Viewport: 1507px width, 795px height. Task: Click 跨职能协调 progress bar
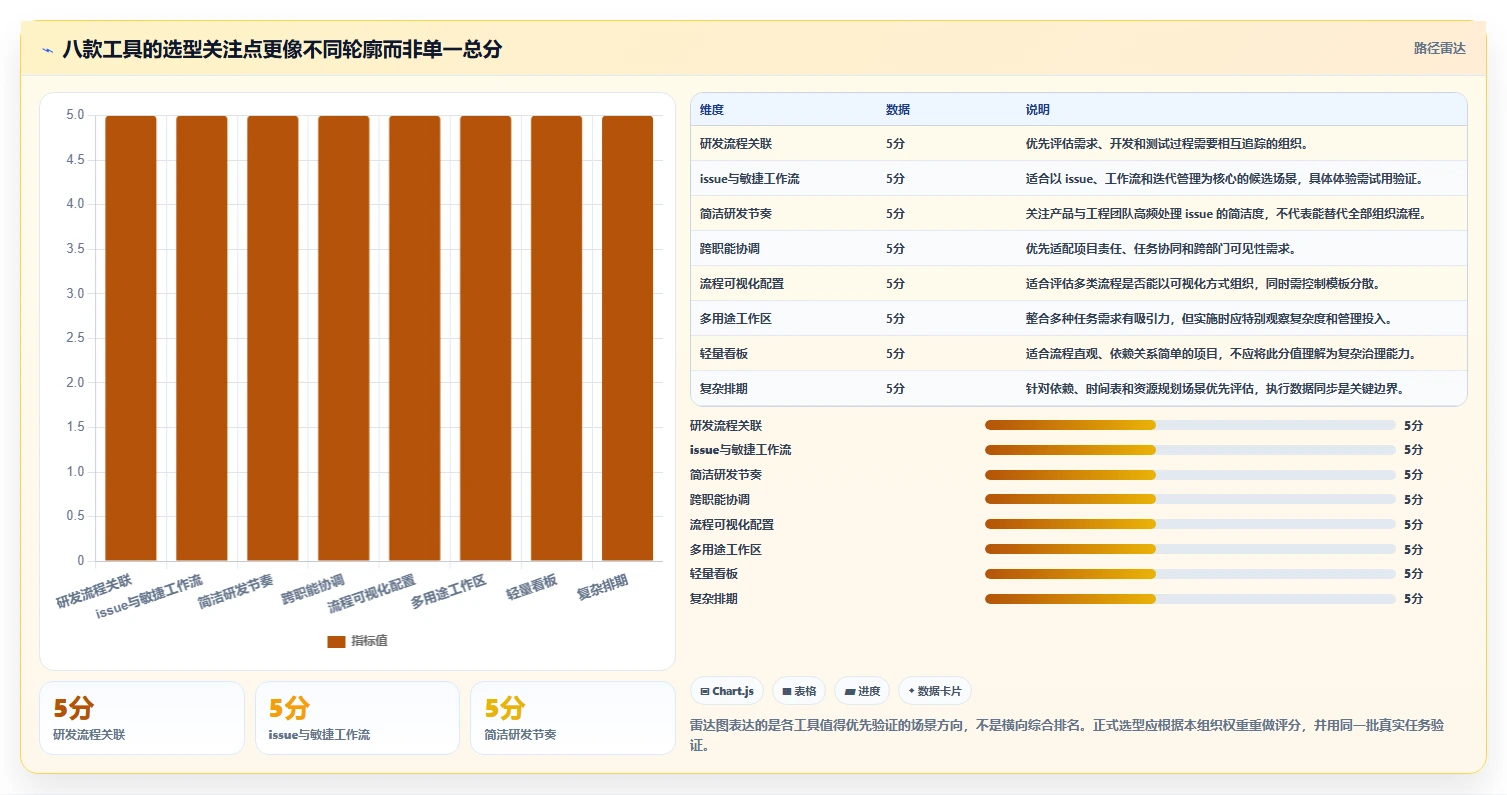[1190, 499]
